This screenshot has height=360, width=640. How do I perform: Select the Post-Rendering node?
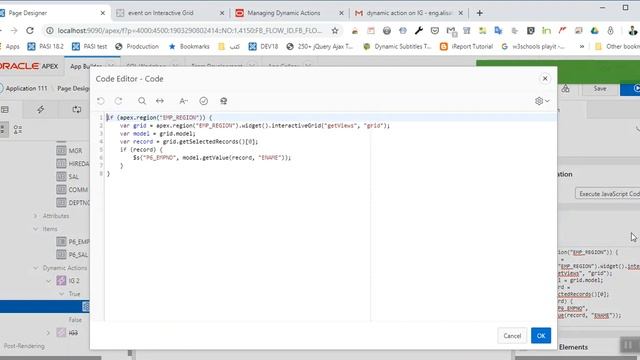tap(24, 346)
